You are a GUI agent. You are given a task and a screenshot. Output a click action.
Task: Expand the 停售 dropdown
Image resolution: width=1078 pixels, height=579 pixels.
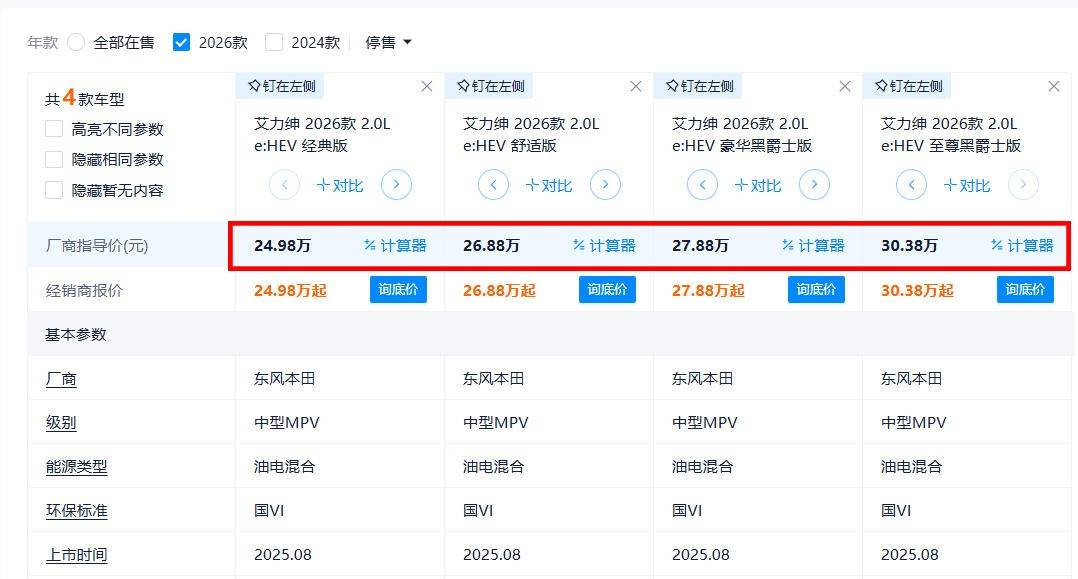(x=388, y=42)
